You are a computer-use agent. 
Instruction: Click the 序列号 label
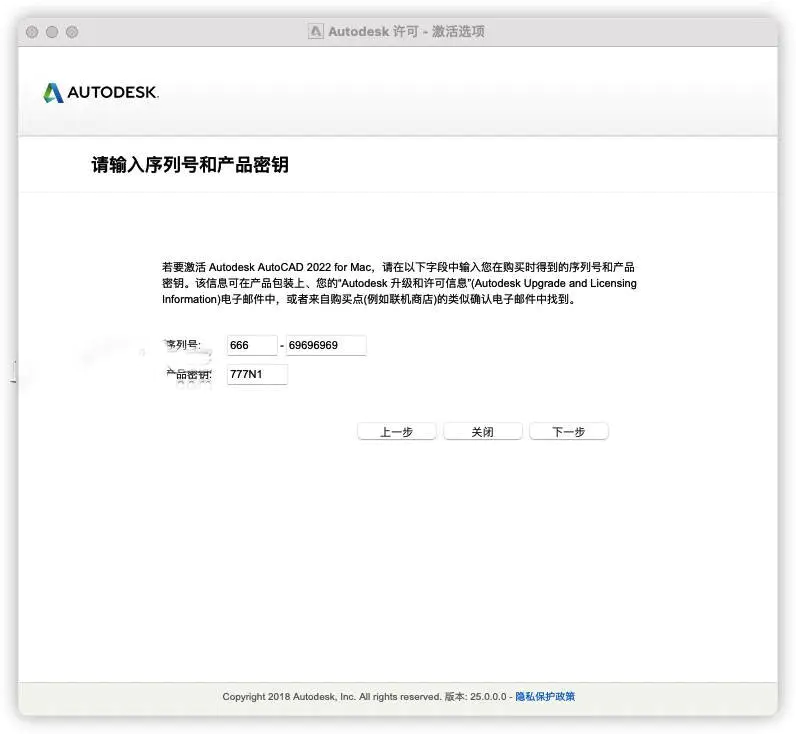[x=183, y=345]
